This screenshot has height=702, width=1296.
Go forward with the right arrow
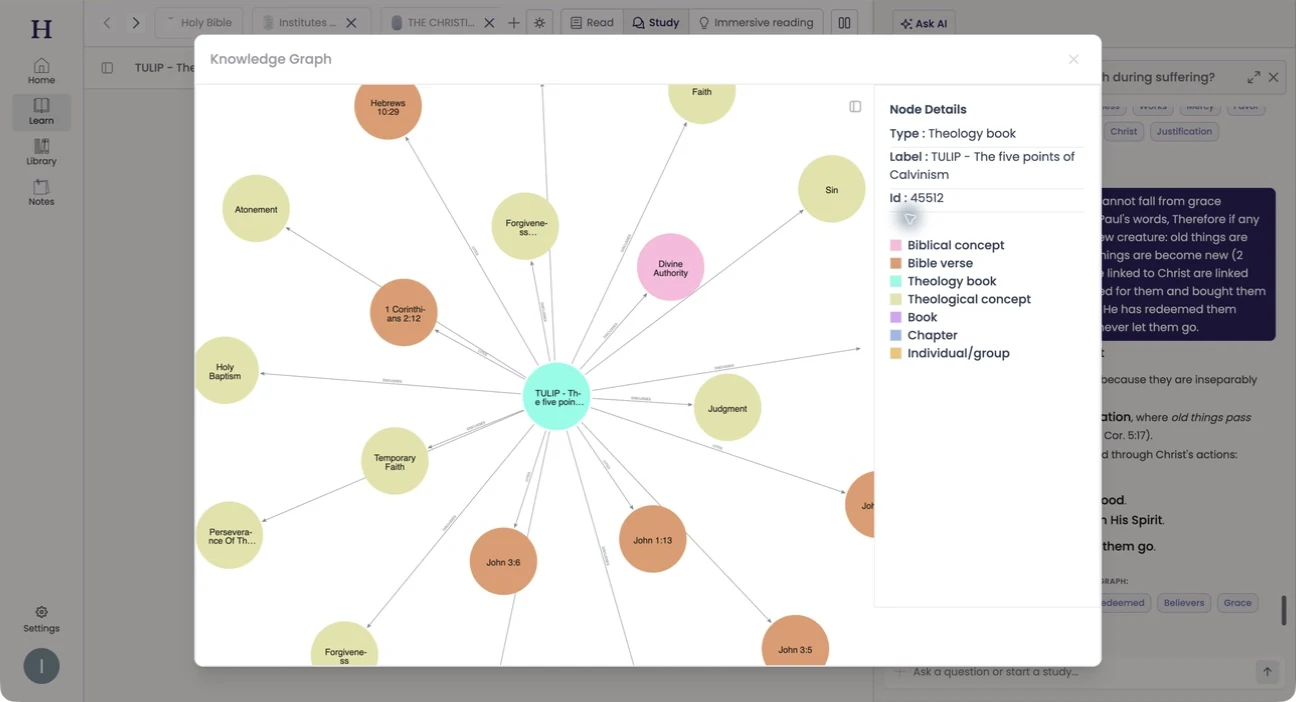pos(136,22)
